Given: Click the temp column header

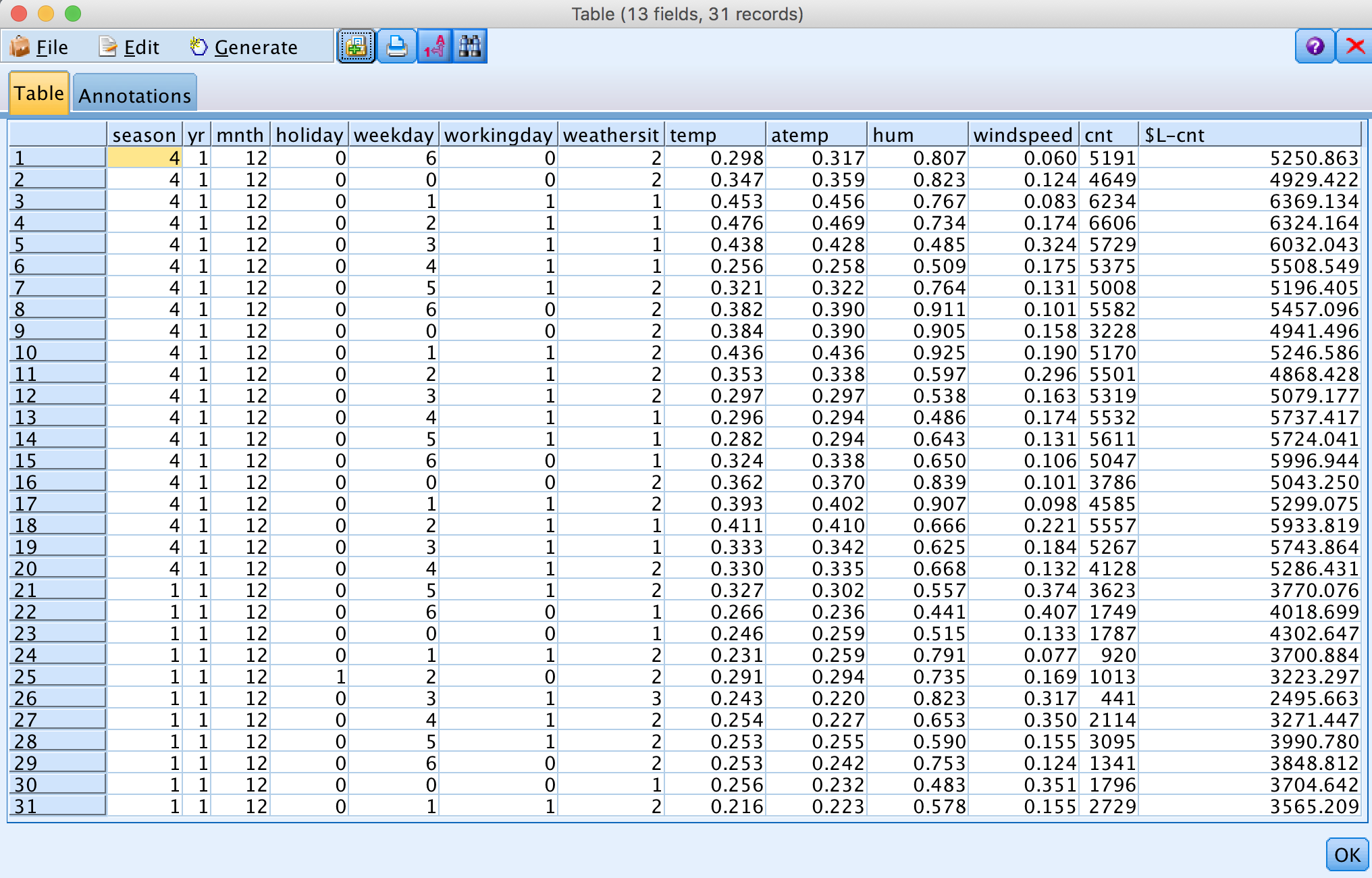Looking at the screenshot, I should (715, 135).
